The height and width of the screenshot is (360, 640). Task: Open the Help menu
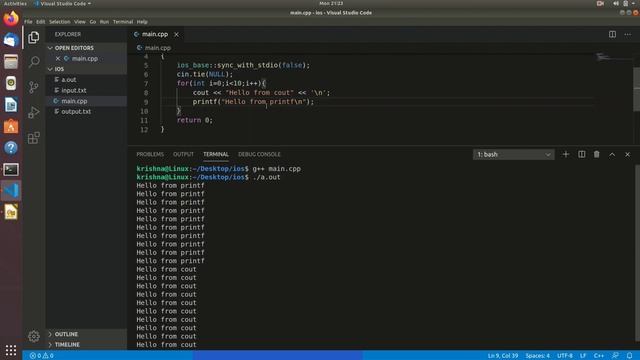(x=142, y=22)
